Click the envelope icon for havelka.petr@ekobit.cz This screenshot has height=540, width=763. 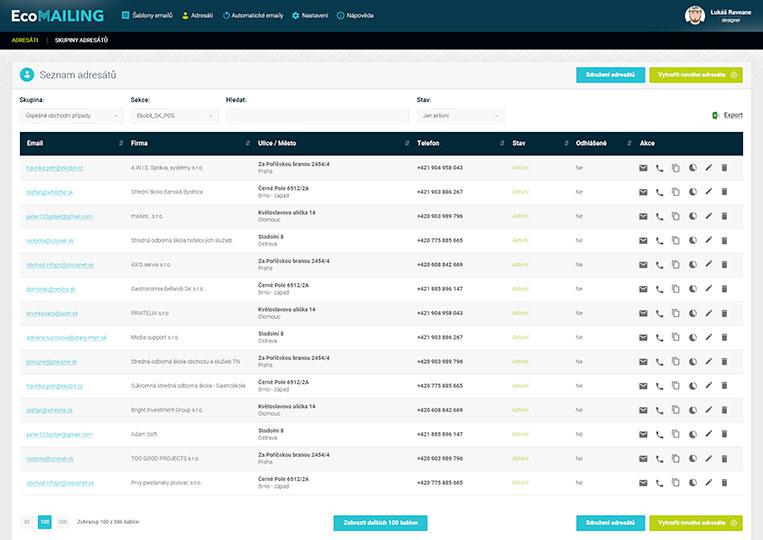[x=643, y=168]
